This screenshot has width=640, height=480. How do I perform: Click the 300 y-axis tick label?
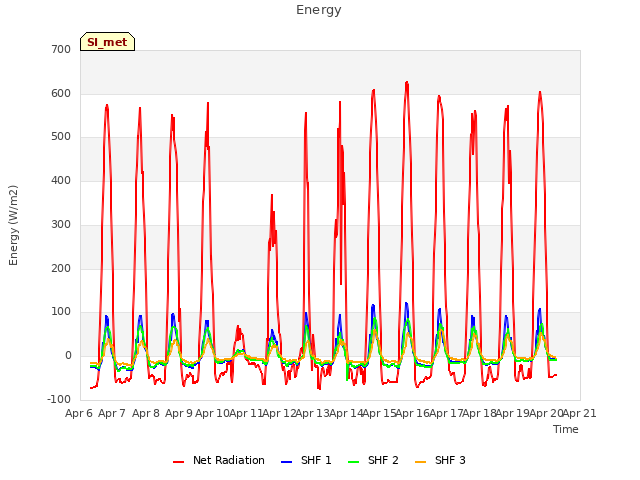pos(61,224)
